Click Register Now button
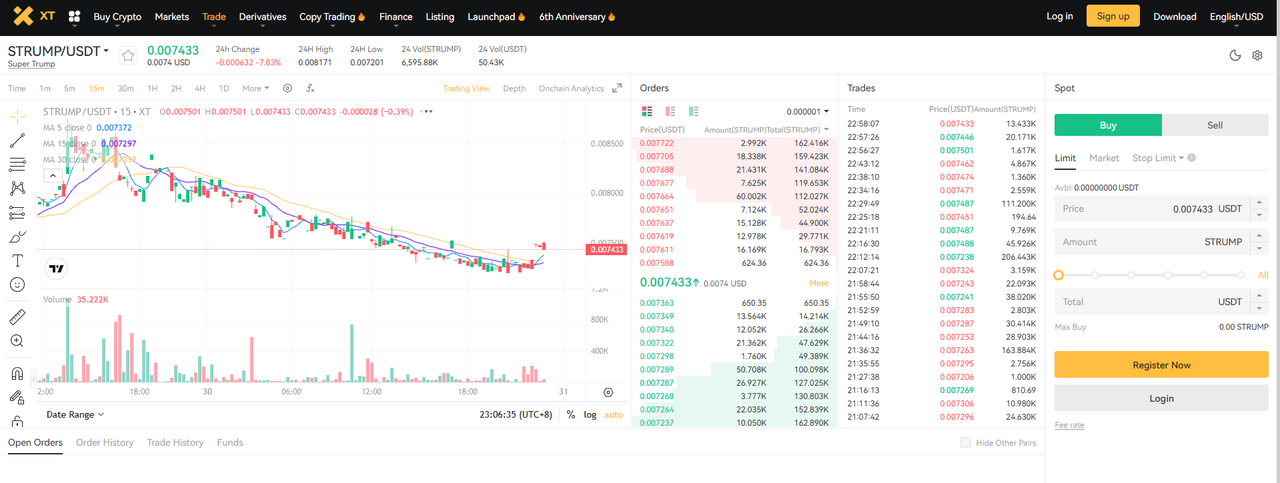 tap(1161, 365)
